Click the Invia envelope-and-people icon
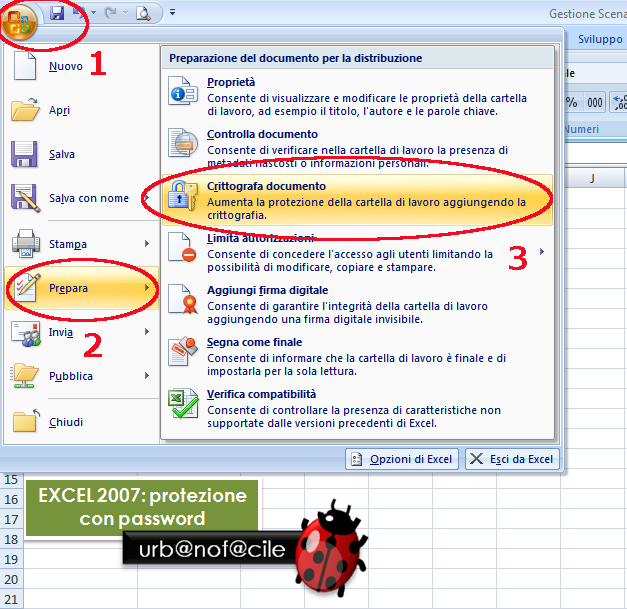The width and height of the screenshot is (627, 609). pyautogui.click(x=26, y=333)
